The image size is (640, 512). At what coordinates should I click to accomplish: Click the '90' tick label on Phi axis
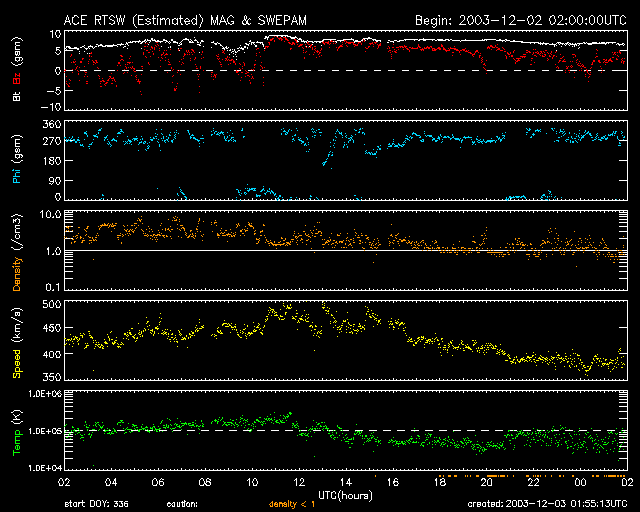[55, 180]
